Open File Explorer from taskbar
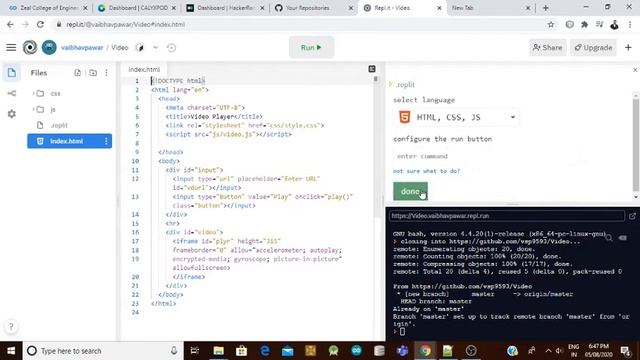The width and height of the screenshot is (640, 360). [x=218, y=351]
